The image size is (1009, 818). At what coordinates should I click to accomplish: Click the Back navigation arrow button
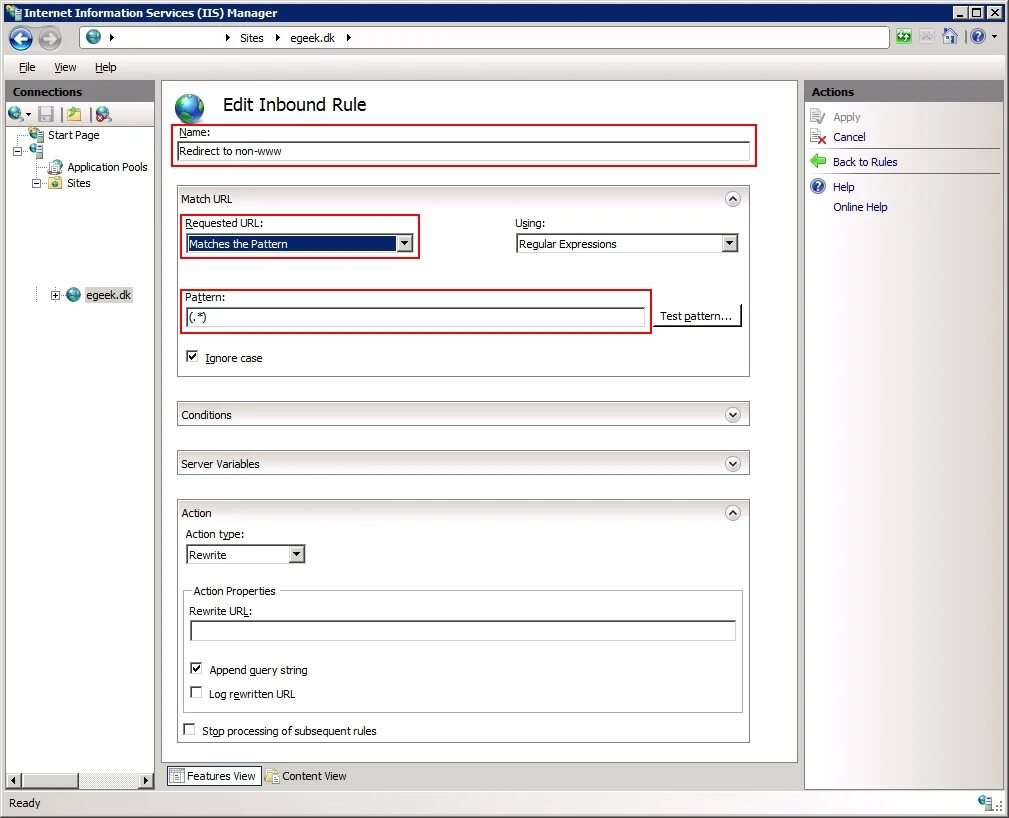pyautogui.click(x=21, y=39)
